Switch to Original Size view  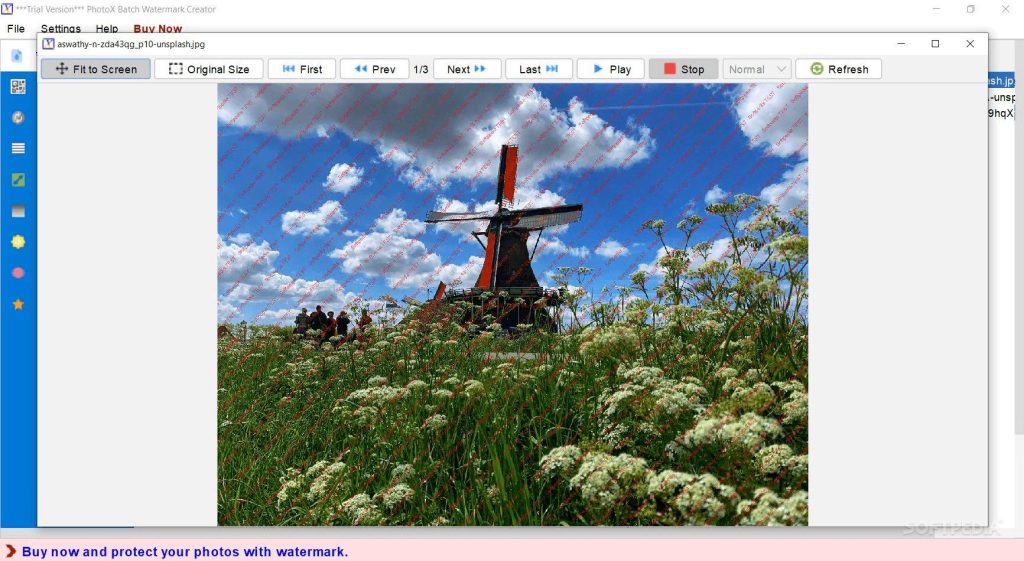(209, 69)
